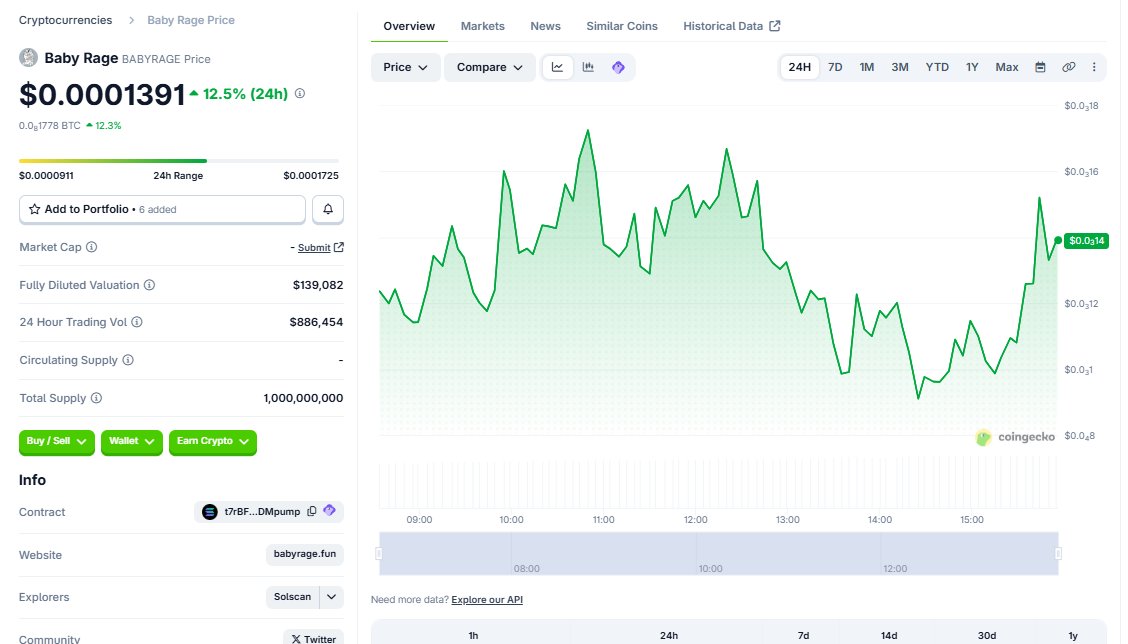Click the star icon in Add to Portfolio
Screen dimensions: 1128x644
[35, 209]
